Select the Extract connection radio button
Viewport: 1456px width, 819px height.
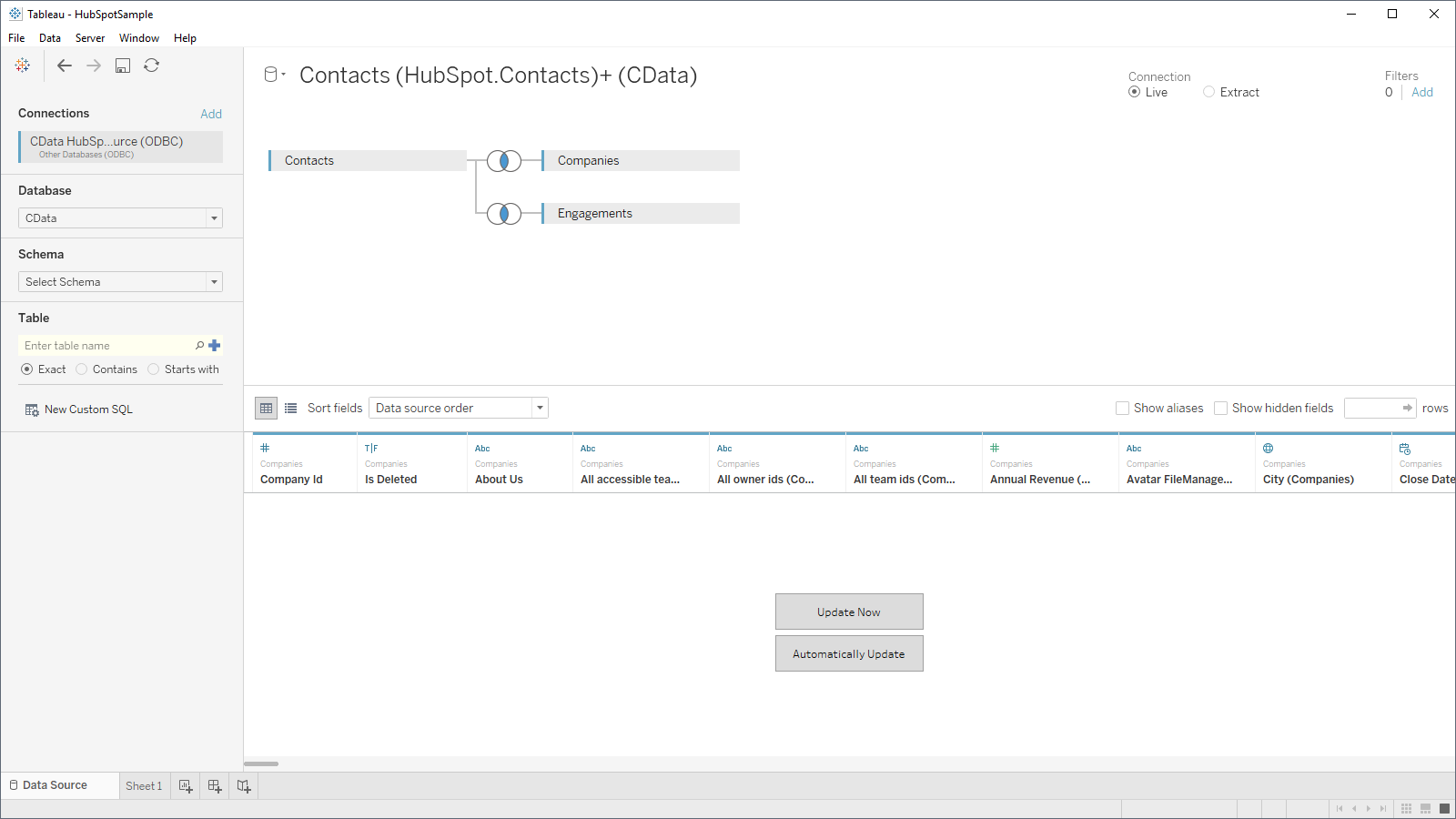[x=1208, y=91]
